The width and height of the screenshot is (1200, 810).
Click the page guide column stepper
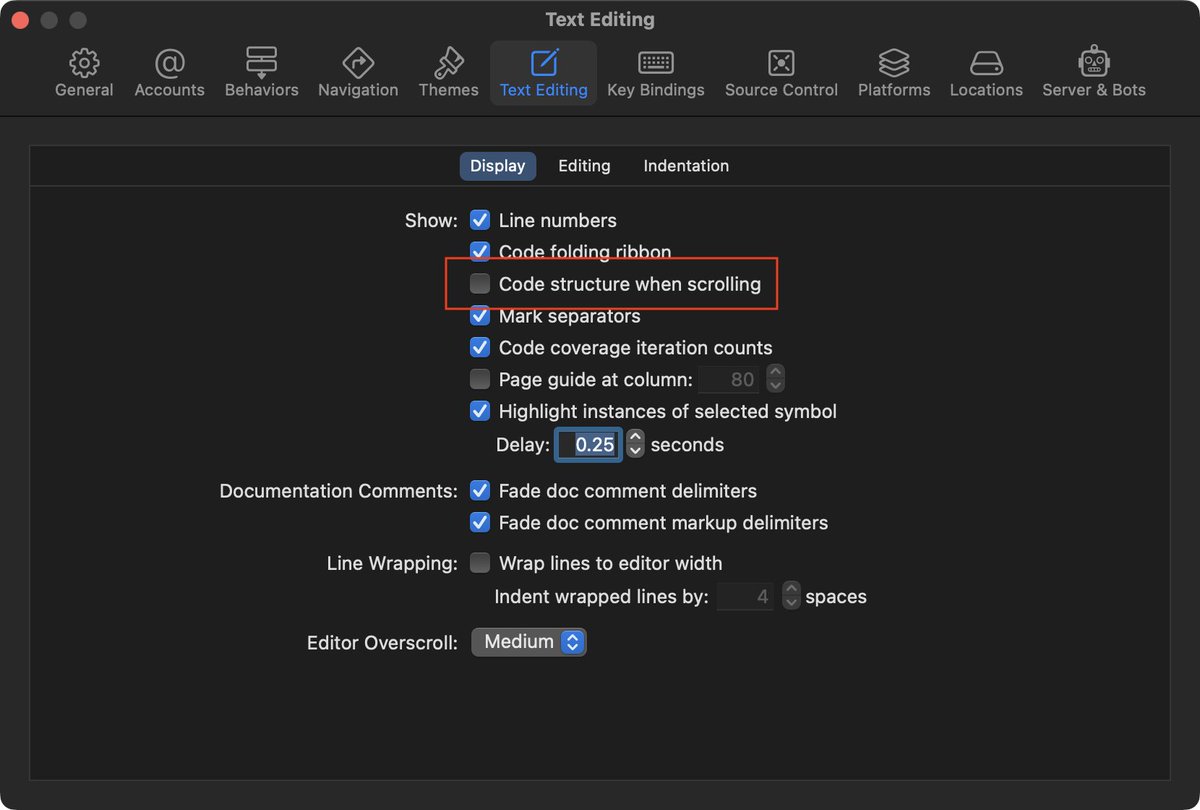(775, 379)
